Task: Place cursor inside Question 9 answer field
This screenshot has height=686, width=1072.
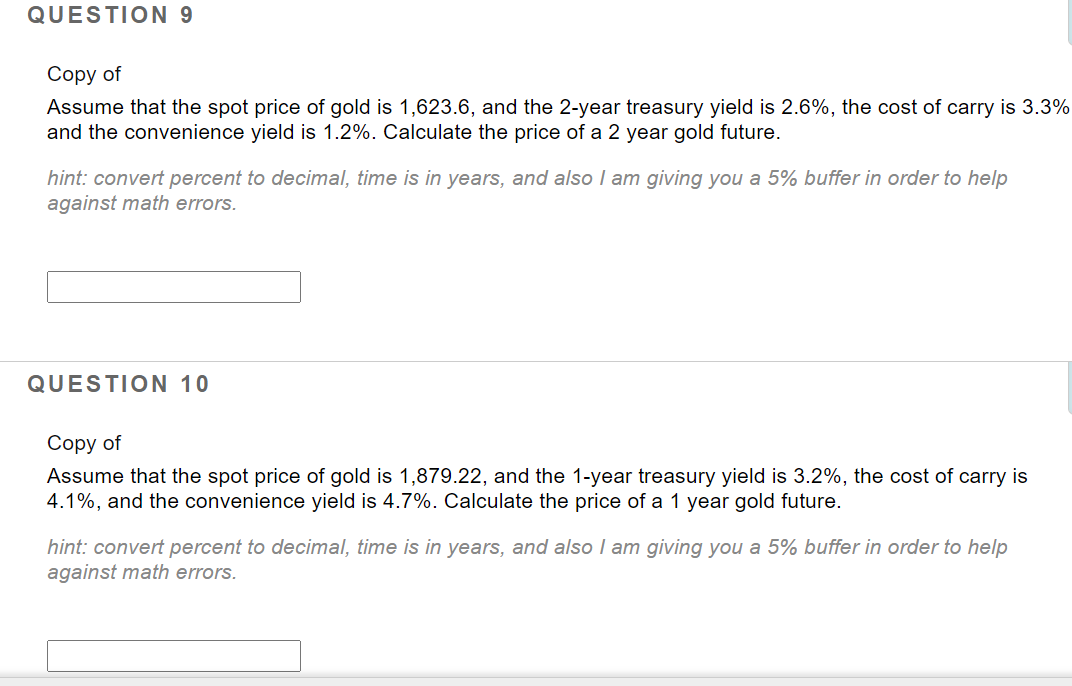Action: [x=173, y=287]
